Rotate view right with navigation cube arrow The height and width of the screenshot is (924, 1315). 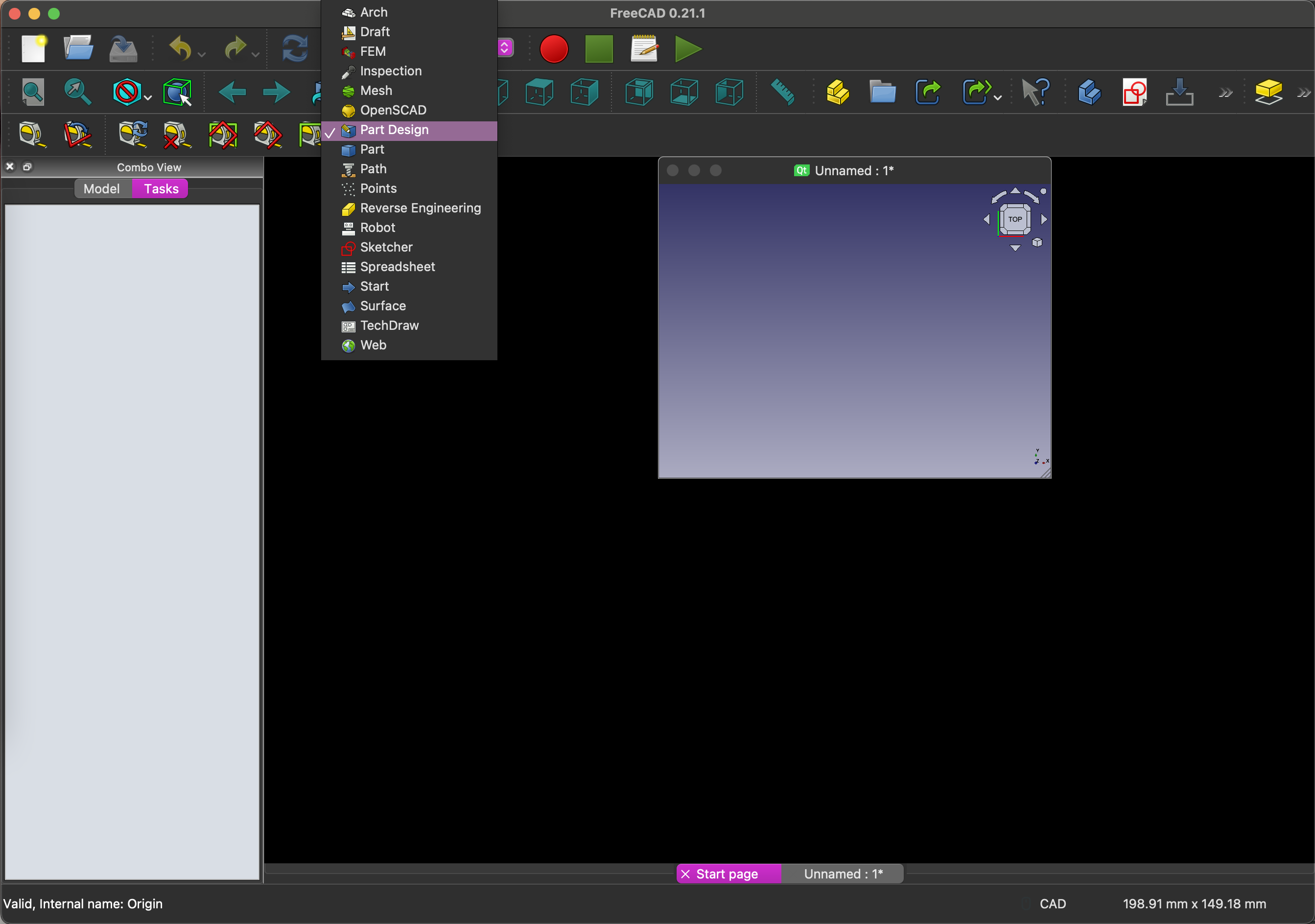1044,219
